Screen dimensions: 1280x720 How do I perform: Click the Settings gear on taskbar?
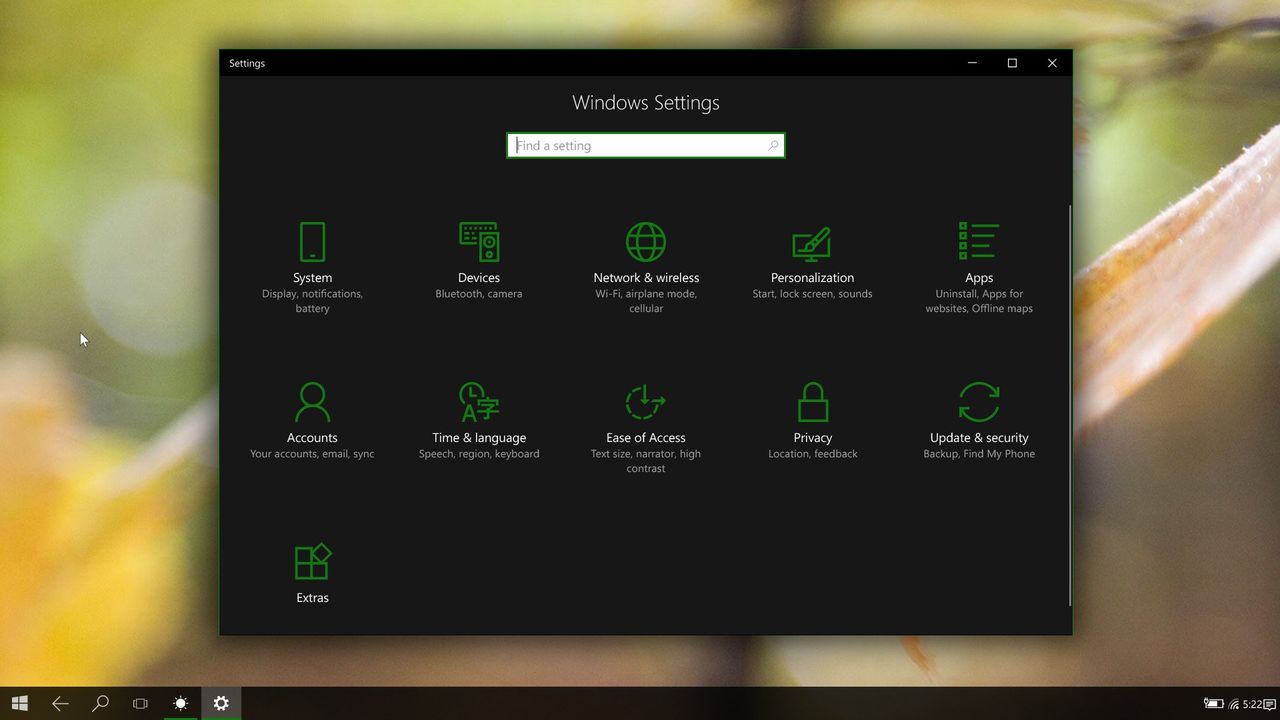(221, 703)
